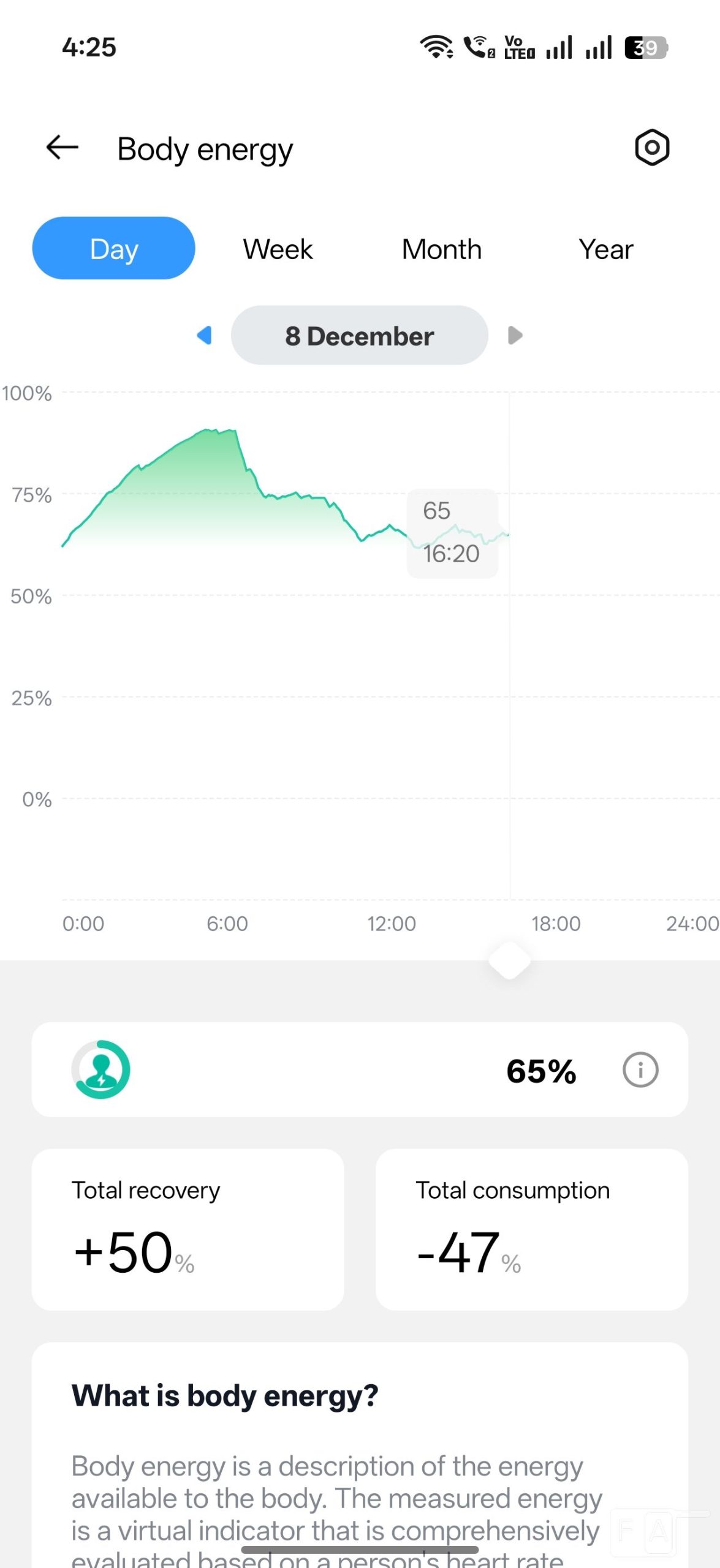720x1568 pixels.
Task: Tap the back arrow icon
Action: [x=63, y=148]
